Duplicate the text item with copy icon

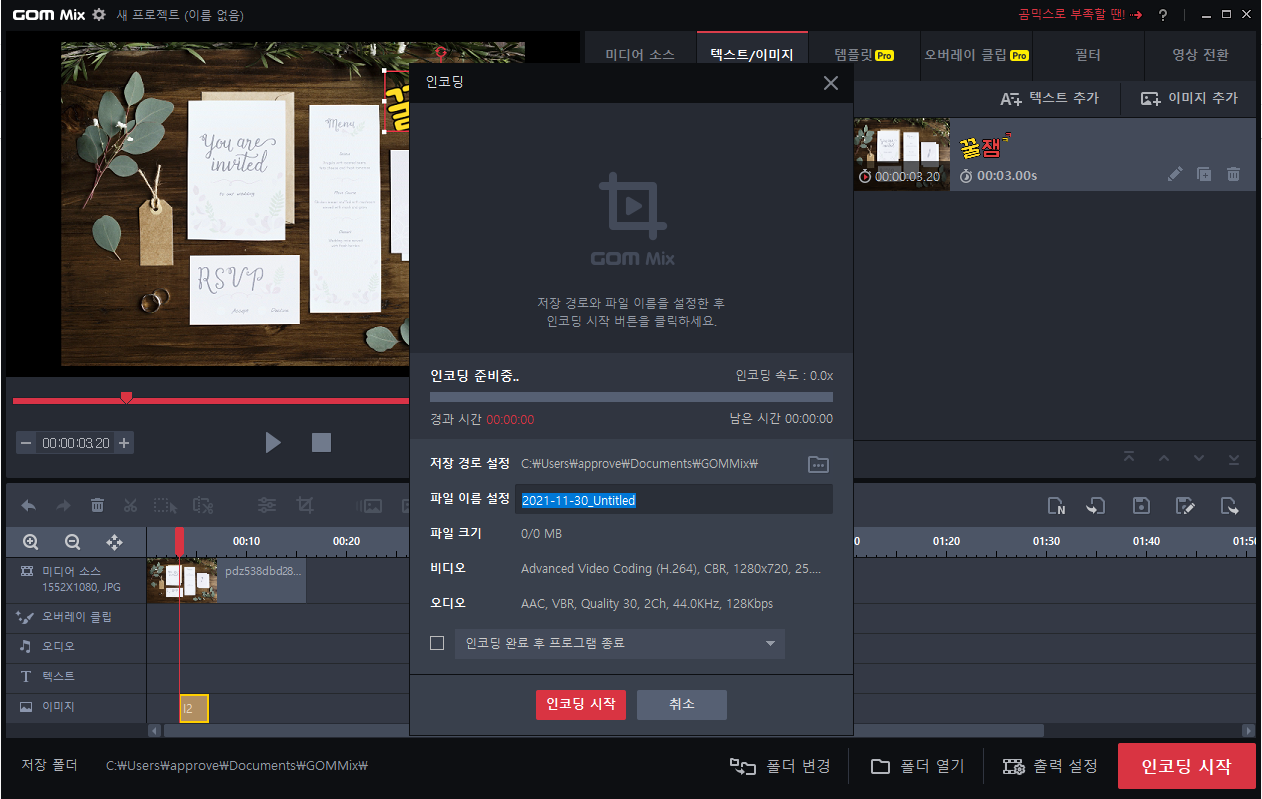coord(1204,174)
